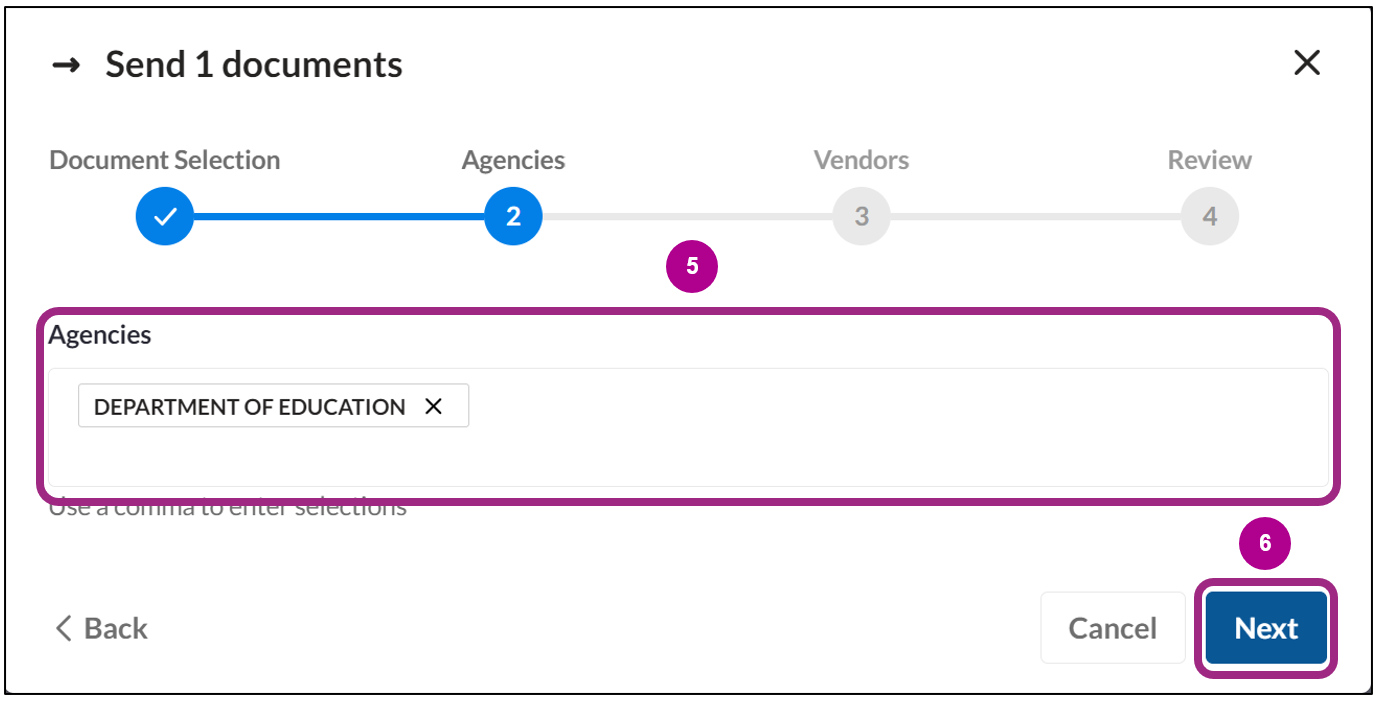1378x703 pixels.
Task: Select step 2 circle in the progress bar
Action: tap(513, 215)
